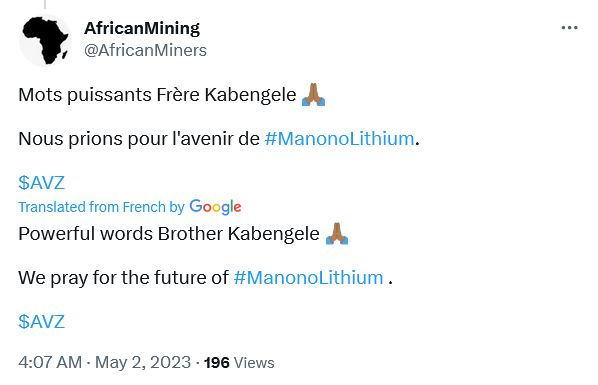
Task: Click the 4:07 AM timestamp
Action: [x=50, y=362]
